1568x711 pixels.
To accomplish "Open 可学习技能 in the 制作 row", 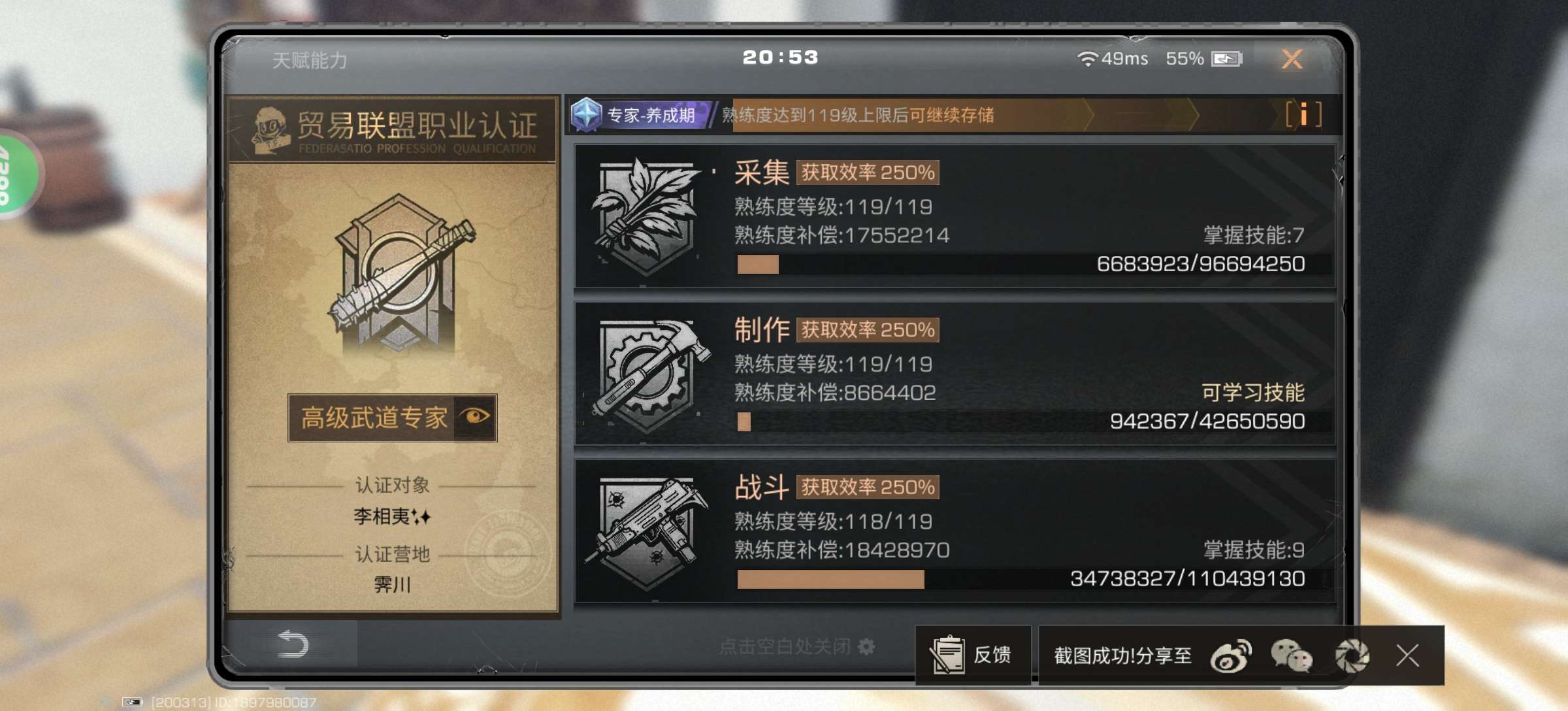I will tap(1252, 392).
